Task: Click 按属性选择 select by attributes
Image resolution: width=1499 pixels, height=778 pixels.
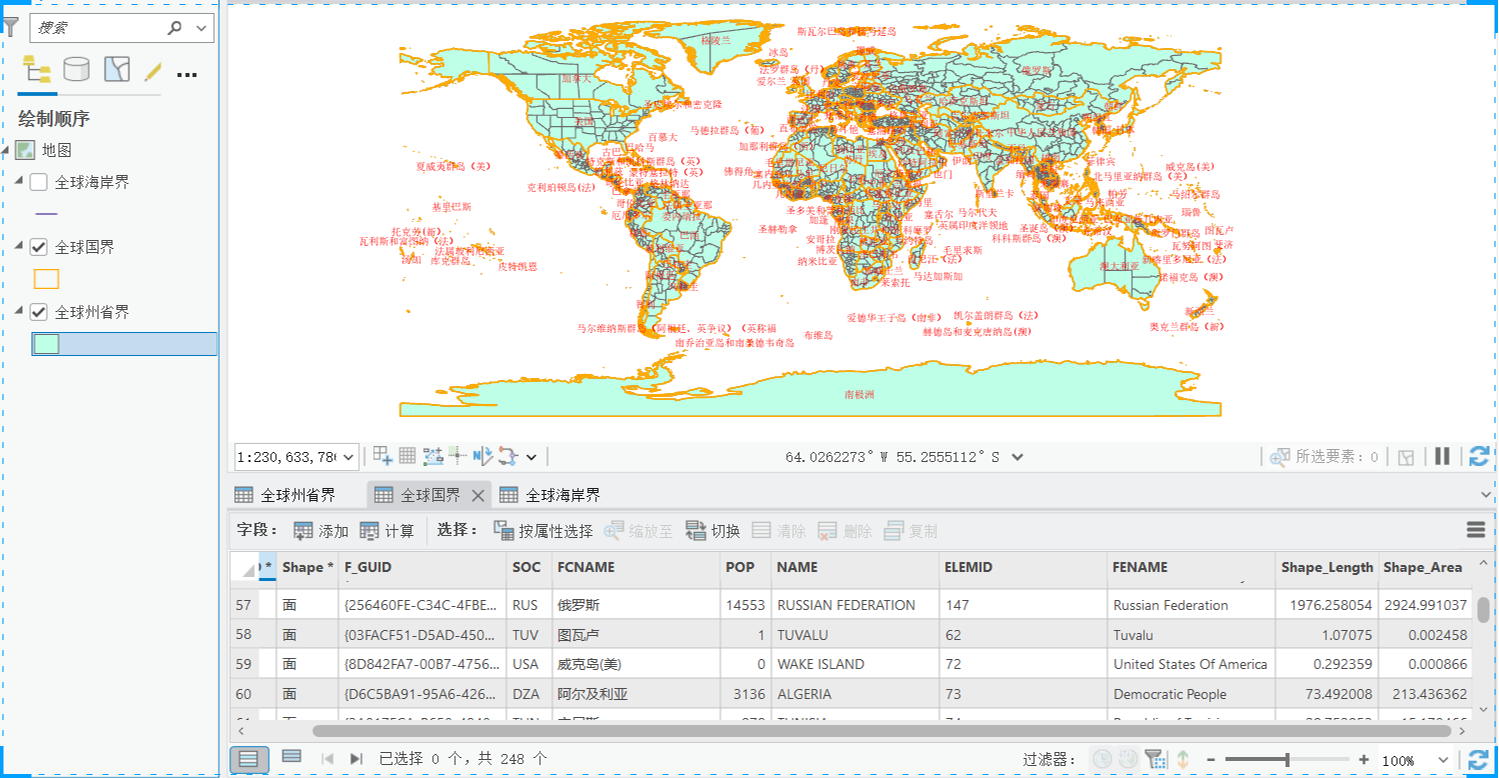Action: click(544, 531)
